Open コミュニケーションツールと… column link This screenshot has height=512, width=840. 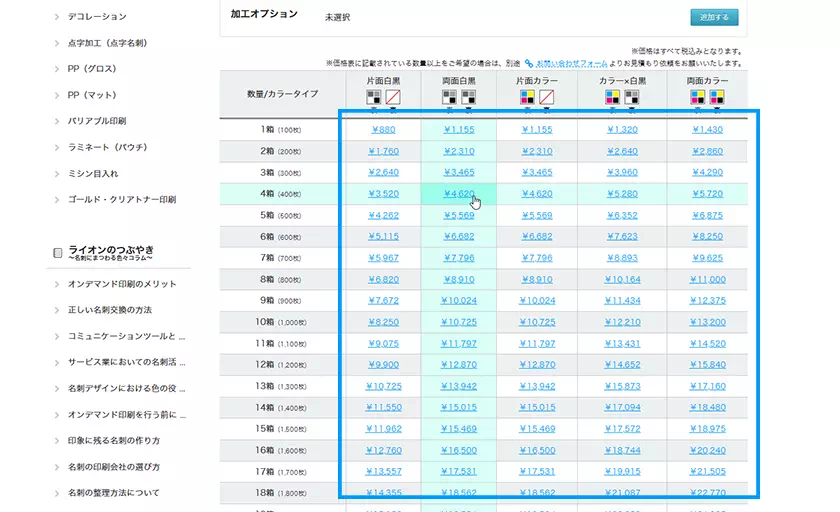click(126, 336)
